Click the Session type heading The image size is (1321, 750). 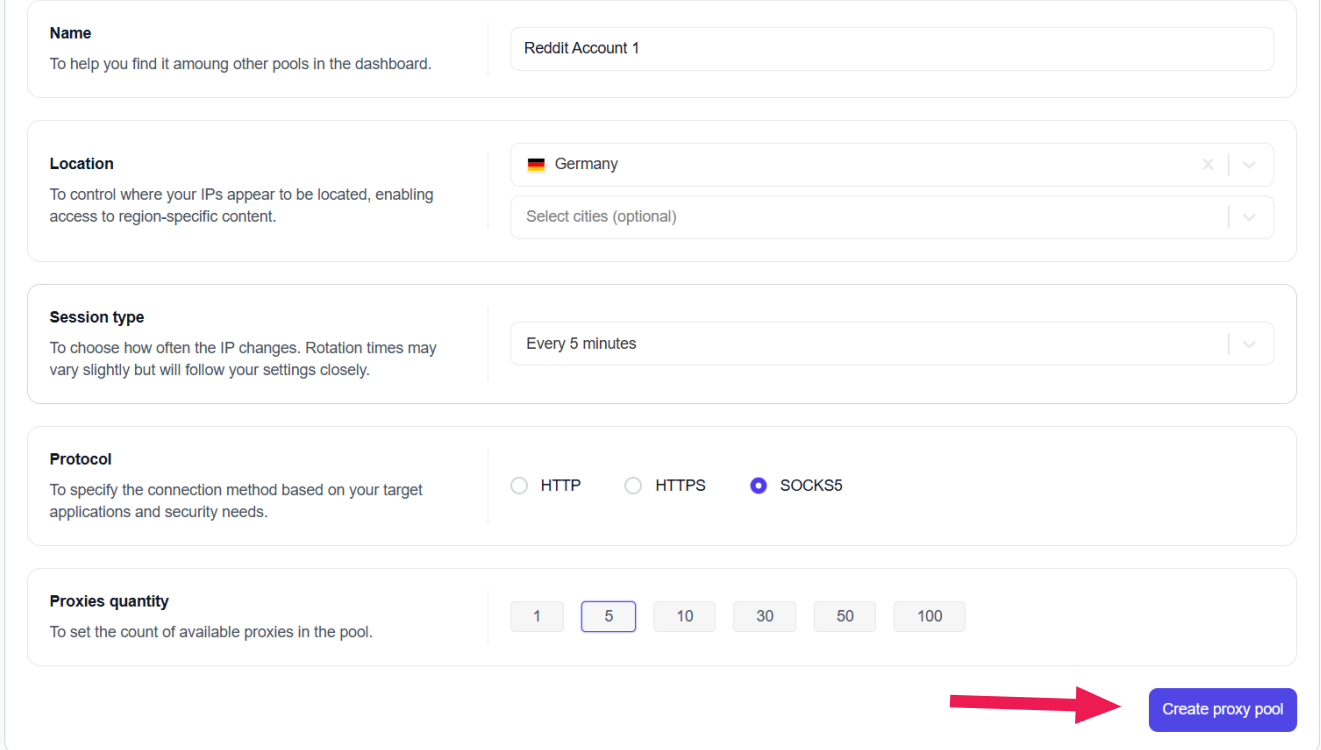click(x=97, y=317)
